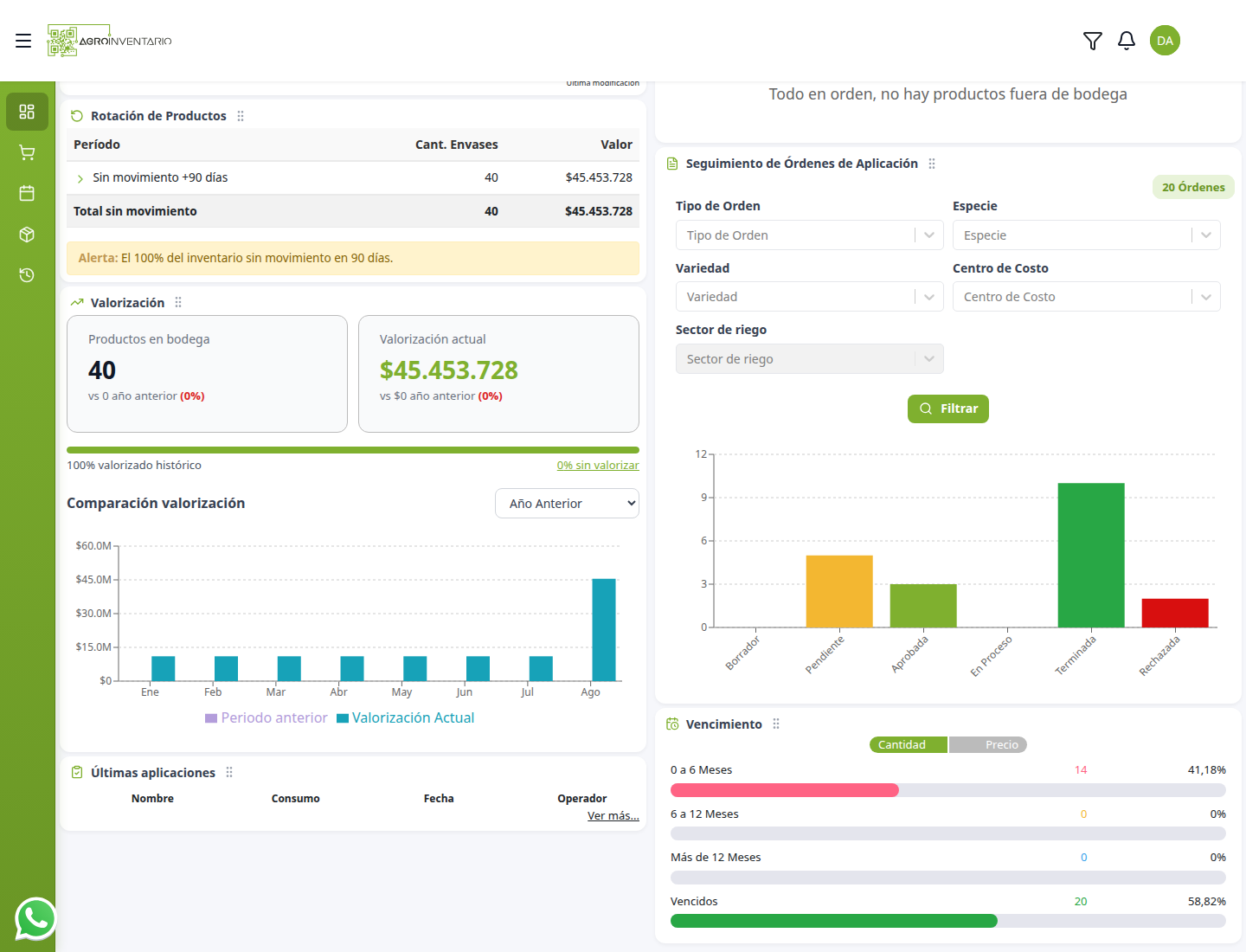Grab the Vencimiento widget drag handle

coord(776,724)
